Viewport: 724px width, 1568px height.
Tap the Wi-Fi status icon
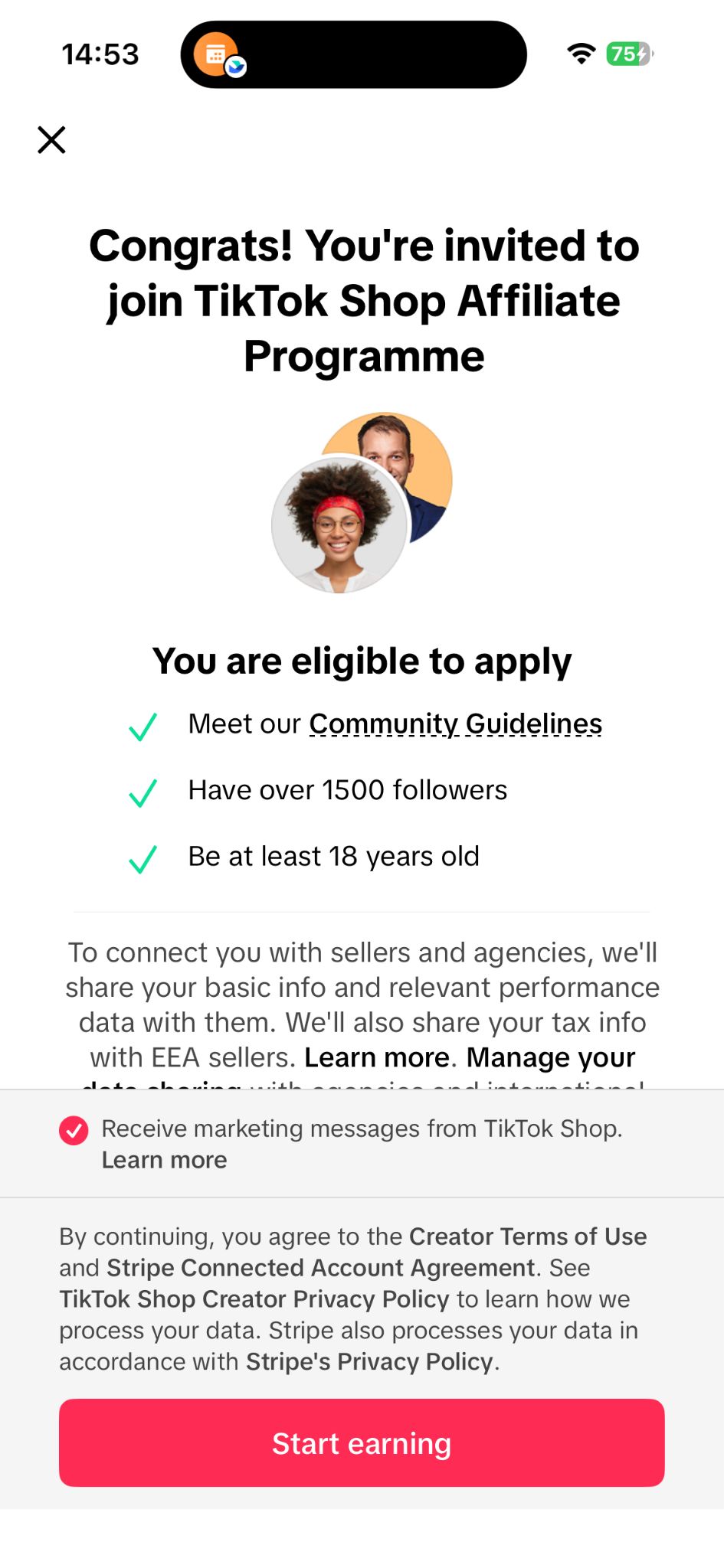point(581,54)
